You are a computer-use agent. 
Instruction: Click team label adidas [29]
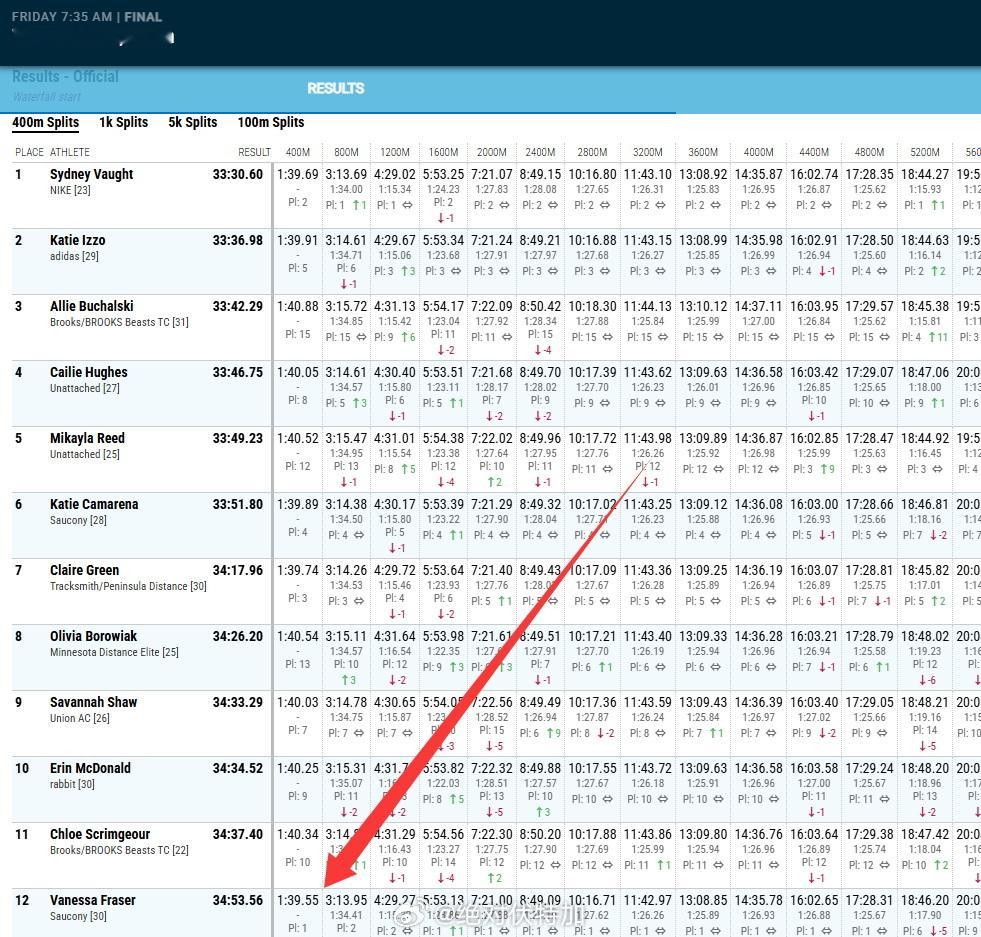[74, 256]
